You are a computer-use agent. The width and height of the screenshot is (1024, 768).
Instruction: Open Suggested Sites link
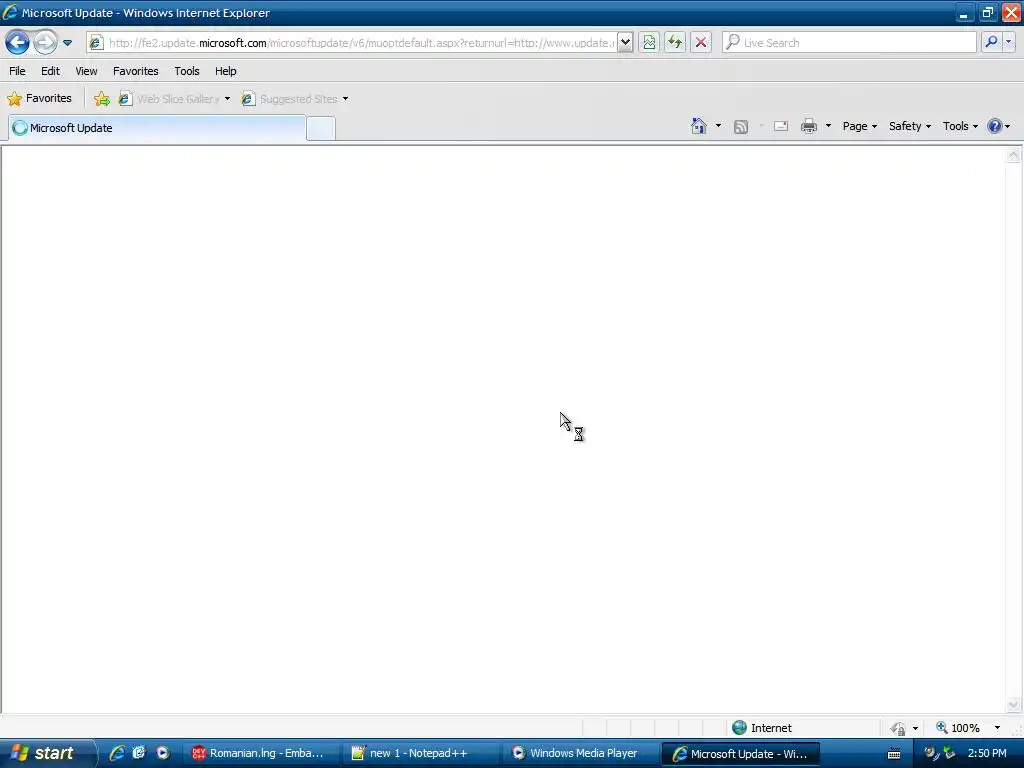pos(290,99)
